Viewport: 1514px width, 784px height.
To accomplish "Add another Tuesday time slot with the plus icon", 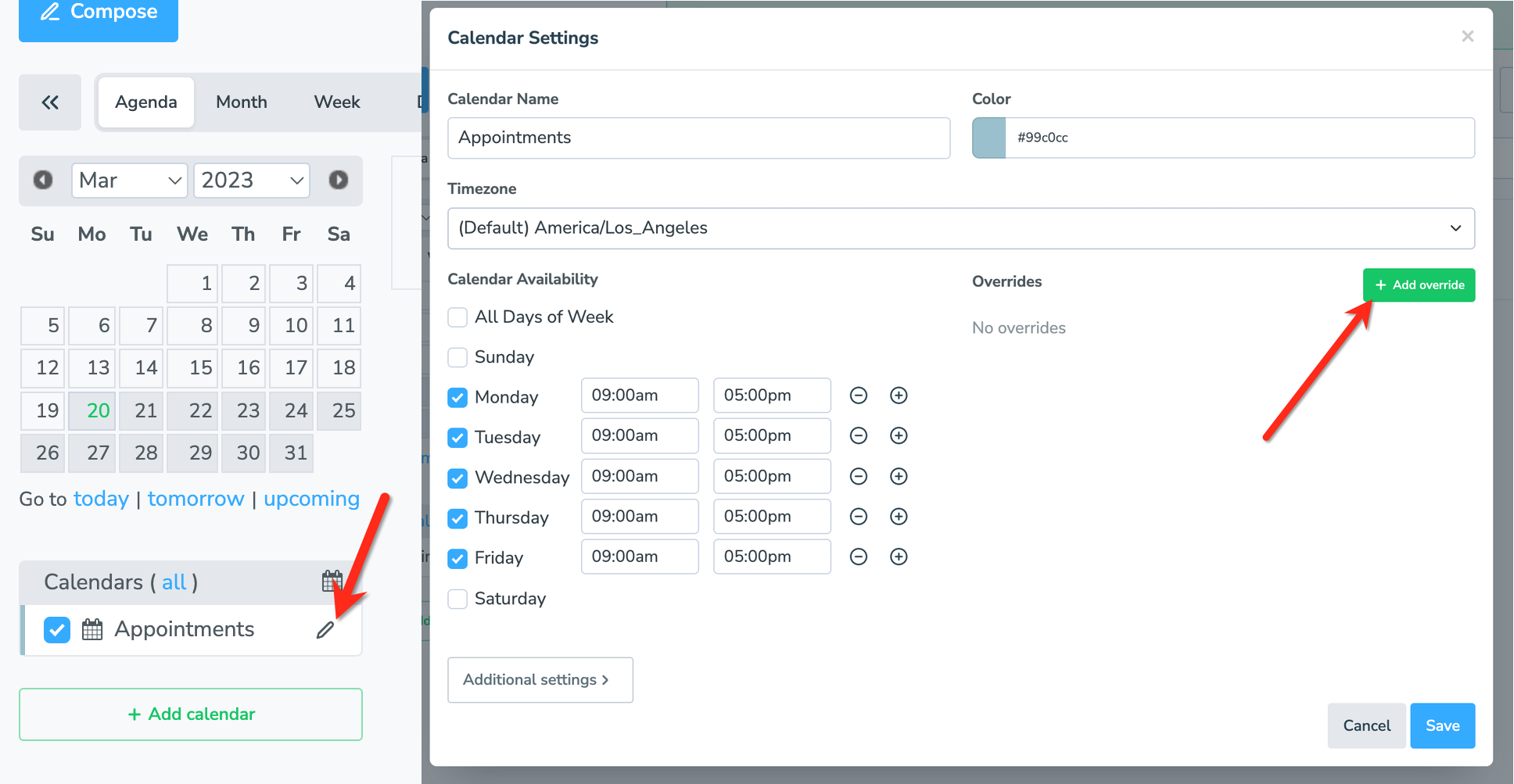I will 899,435.
